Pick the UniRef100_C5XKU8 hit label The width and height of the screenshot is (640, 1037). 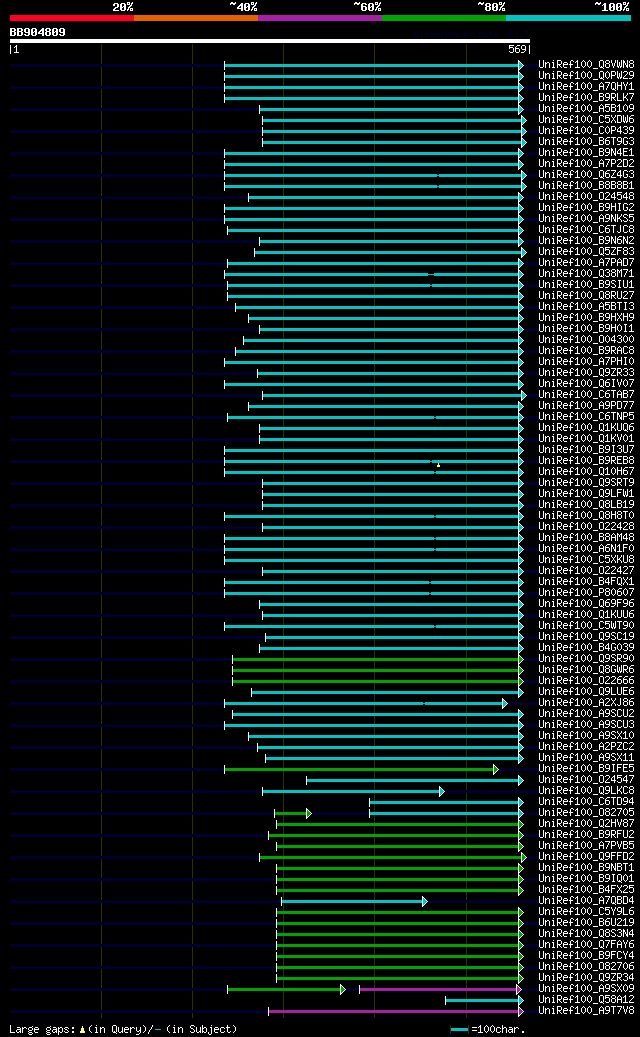[586, 560]
